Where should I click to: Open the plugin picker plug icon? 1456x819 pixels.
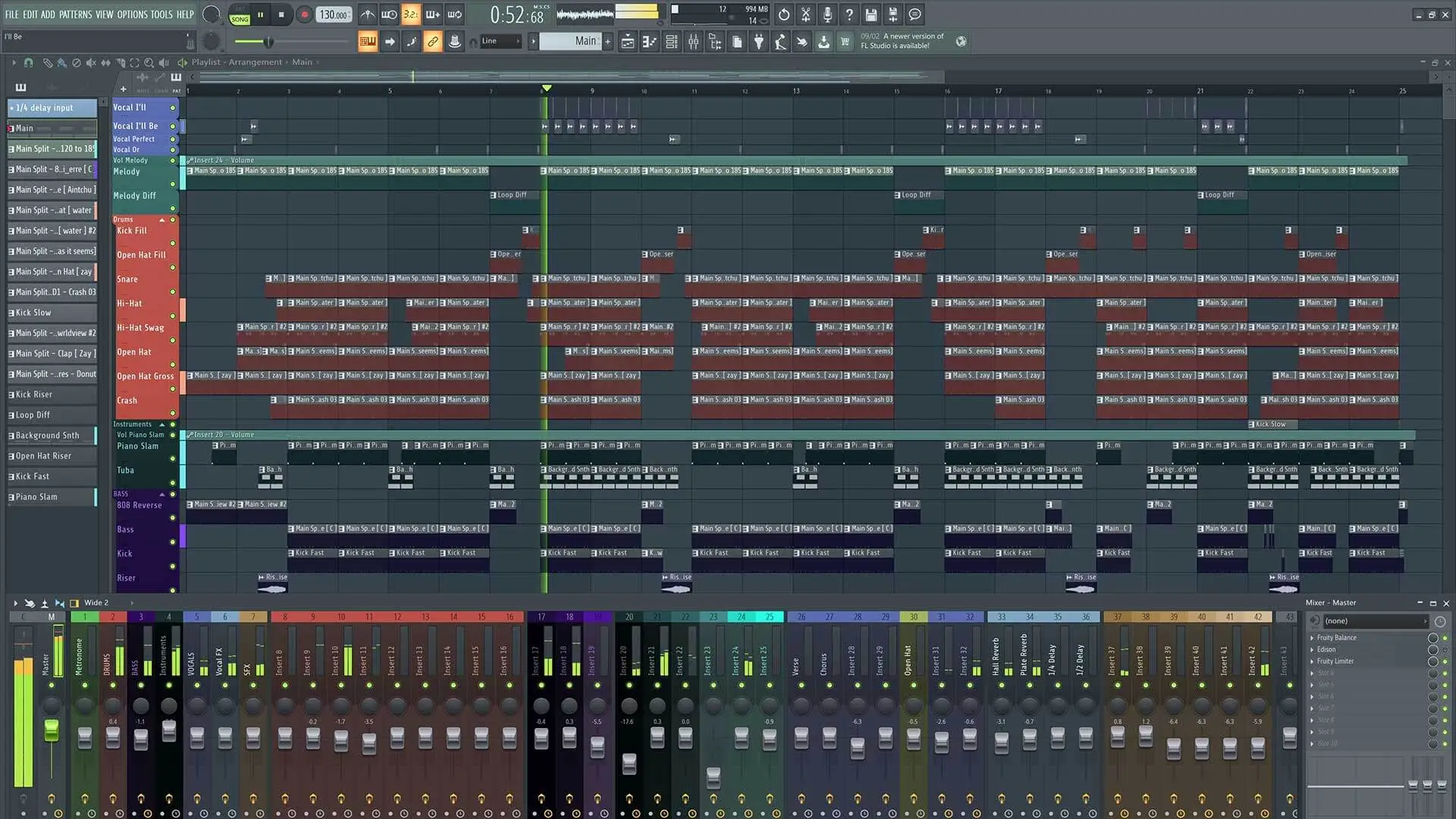tap(758, 42)
